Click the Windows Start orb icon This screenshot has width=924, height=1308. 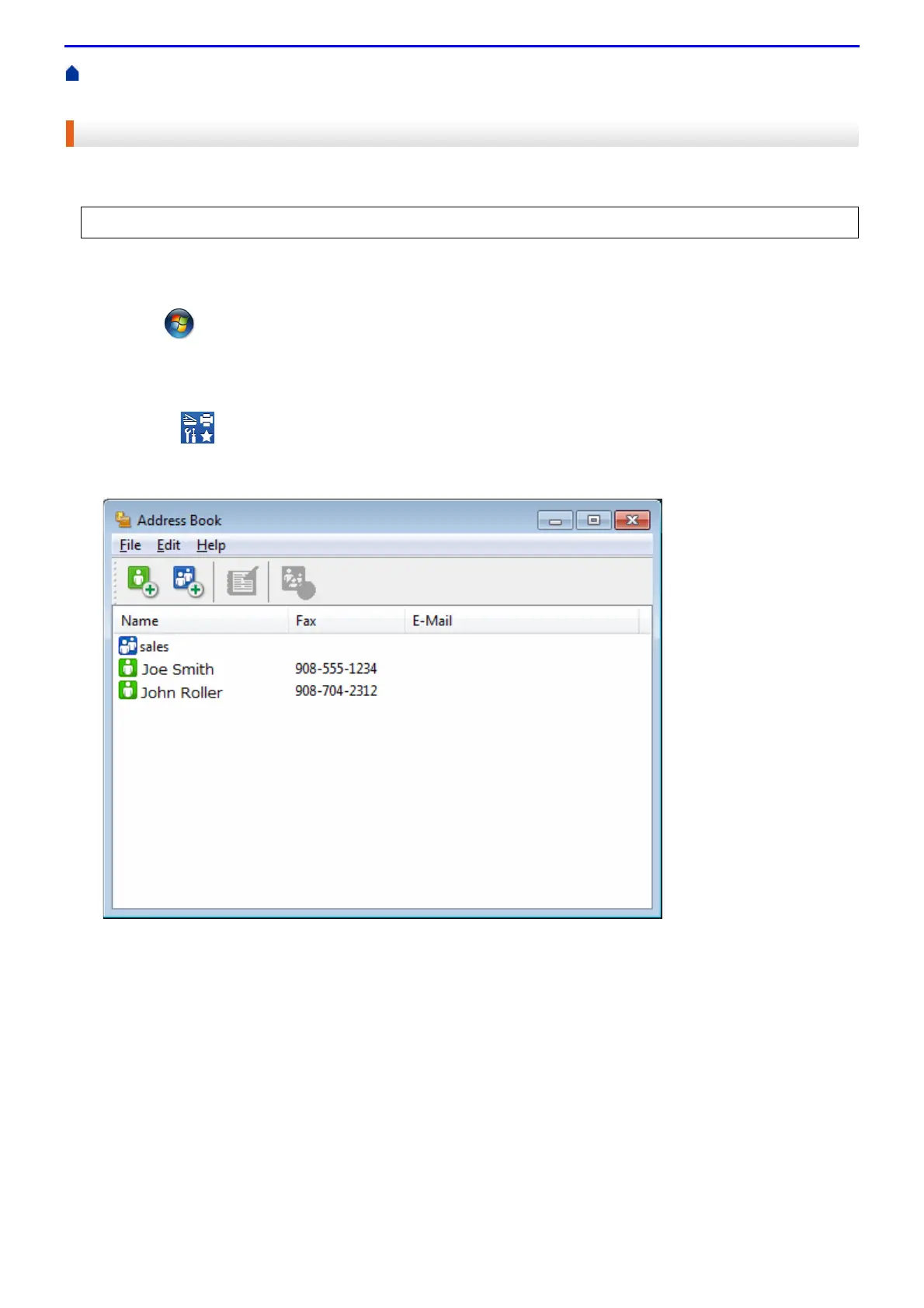pyautogui.click(x=179, y=323)
